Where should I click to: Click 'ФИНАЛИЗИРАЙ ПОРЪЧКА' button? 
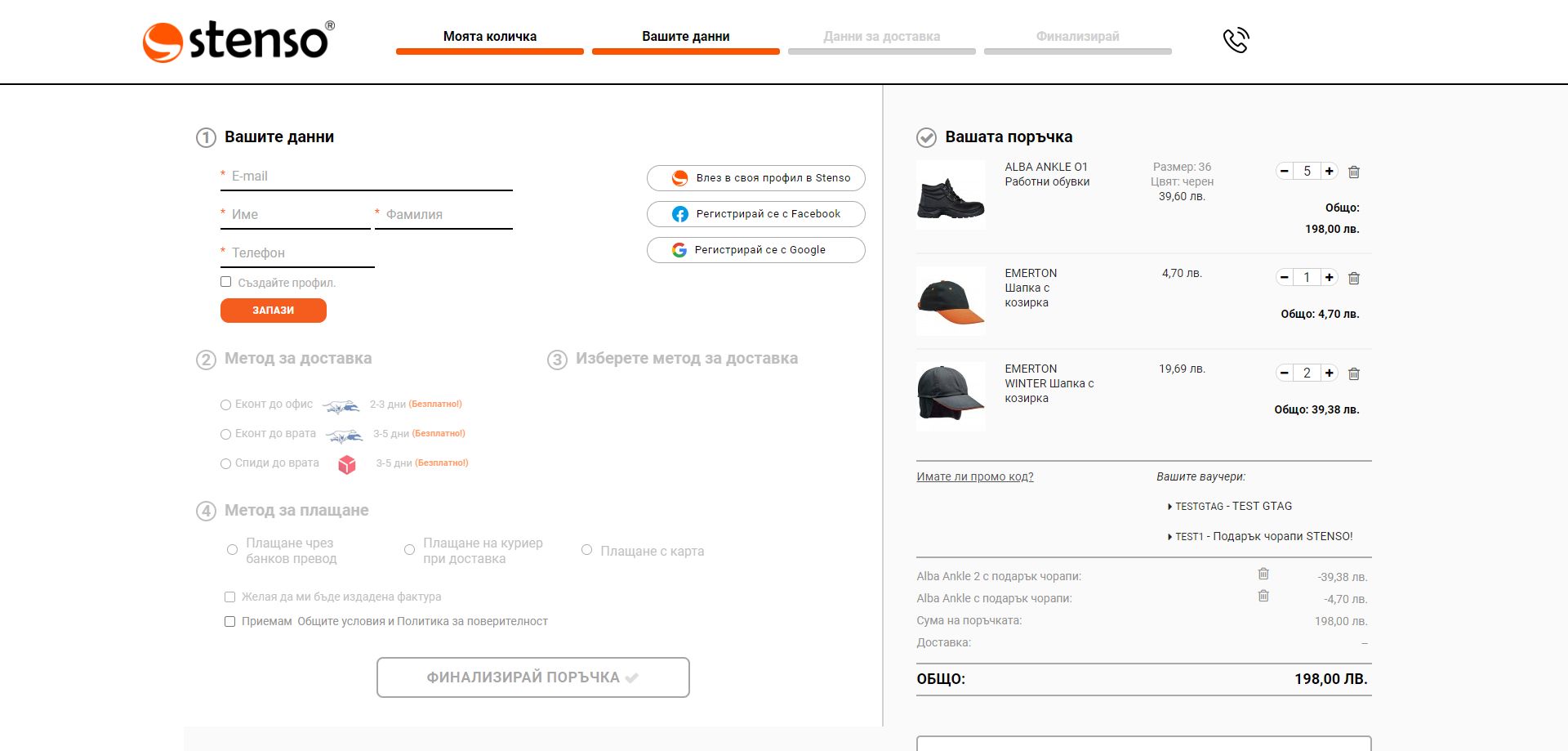(x=533, y=677)
